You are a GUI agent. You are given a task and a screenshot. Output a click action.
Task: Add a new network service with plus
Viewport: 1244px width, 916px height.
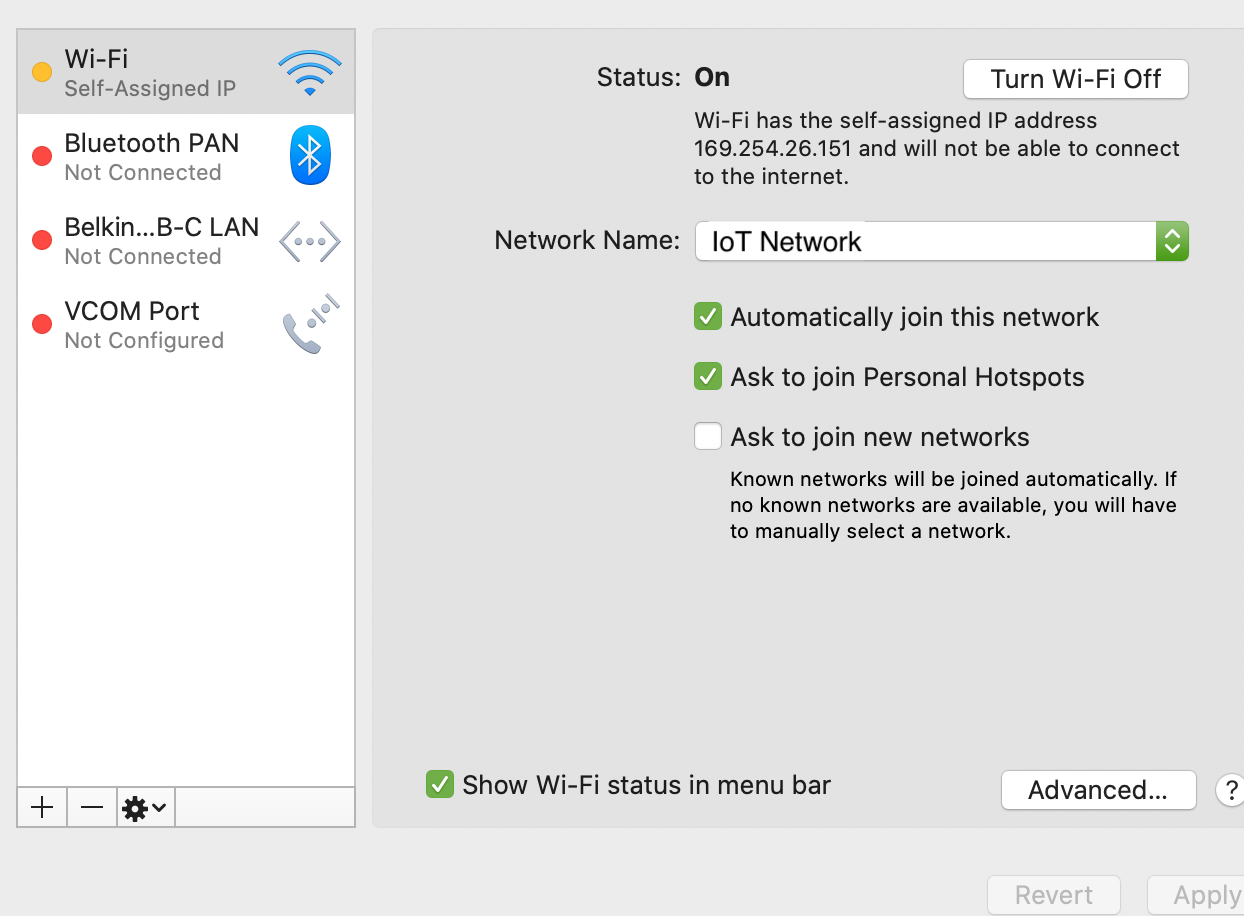click(42, 807)
